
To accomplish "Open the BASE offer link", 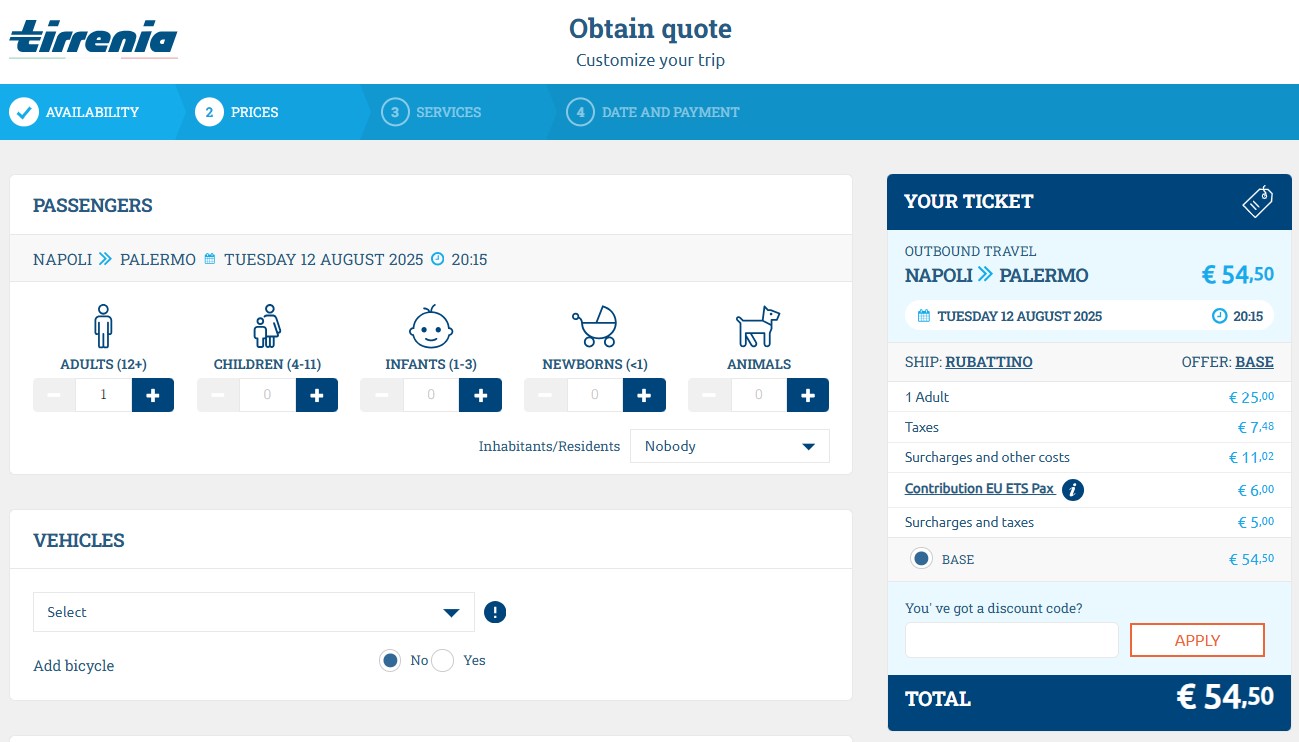I will 1255,362.
